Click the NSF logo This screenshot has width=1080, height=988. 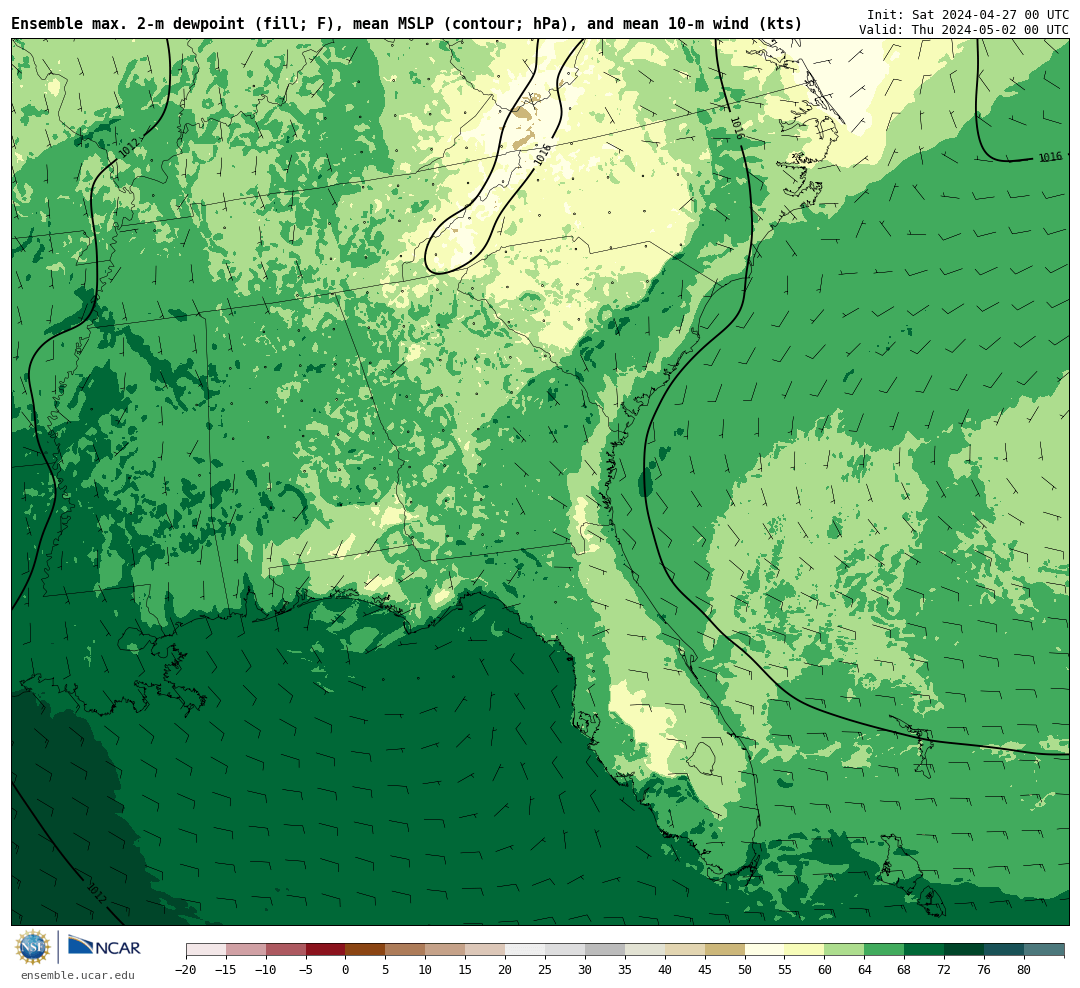[33, 947]
